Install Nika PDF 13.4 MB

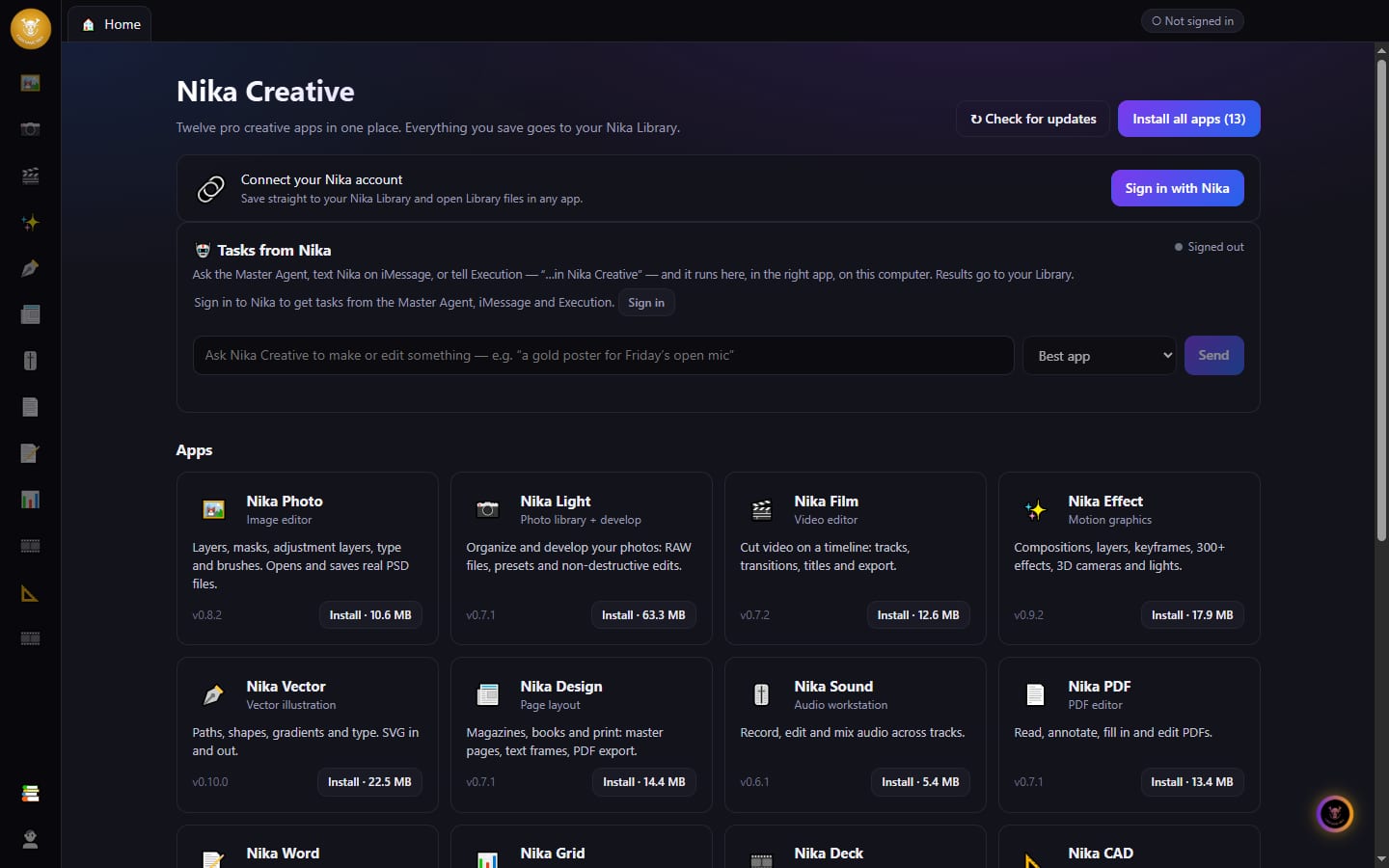click(1192, 782)
